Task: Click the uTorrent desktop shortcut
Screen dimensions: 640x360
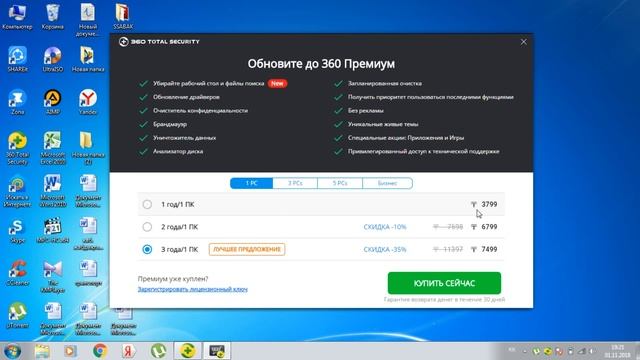Action: coord(17,316)
